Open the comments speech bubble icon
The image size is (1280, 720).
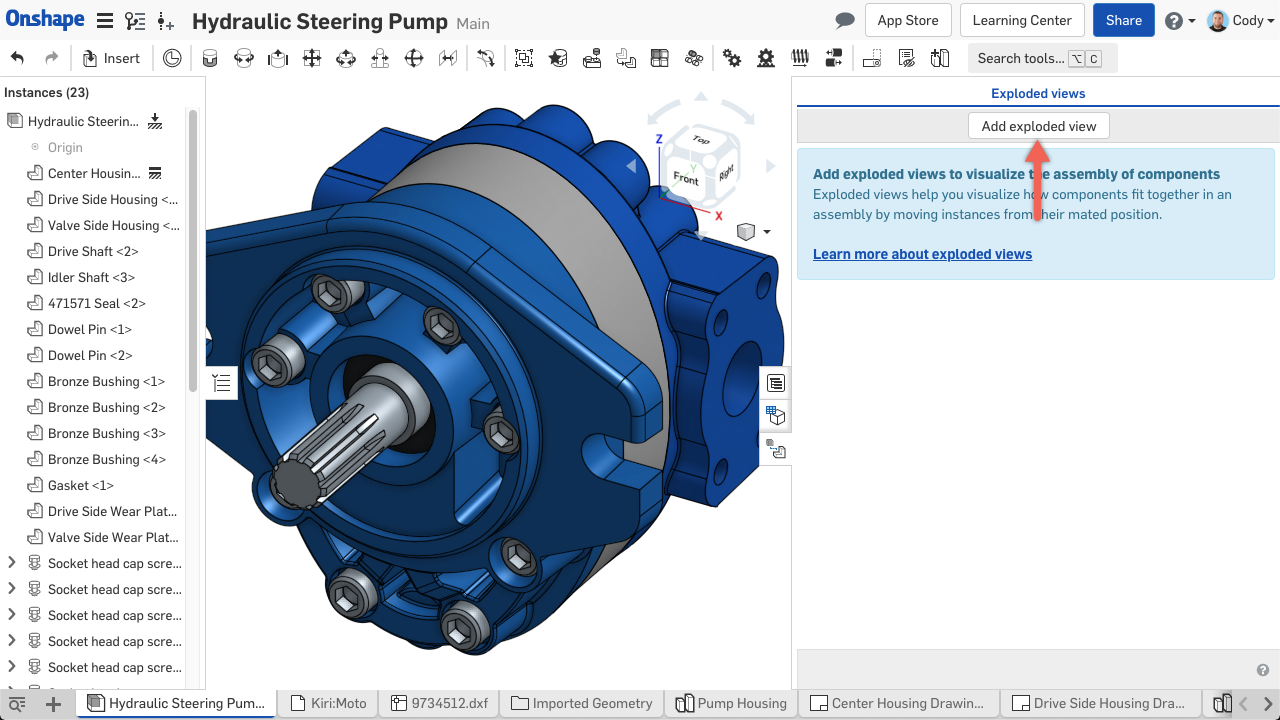(845, 21)
